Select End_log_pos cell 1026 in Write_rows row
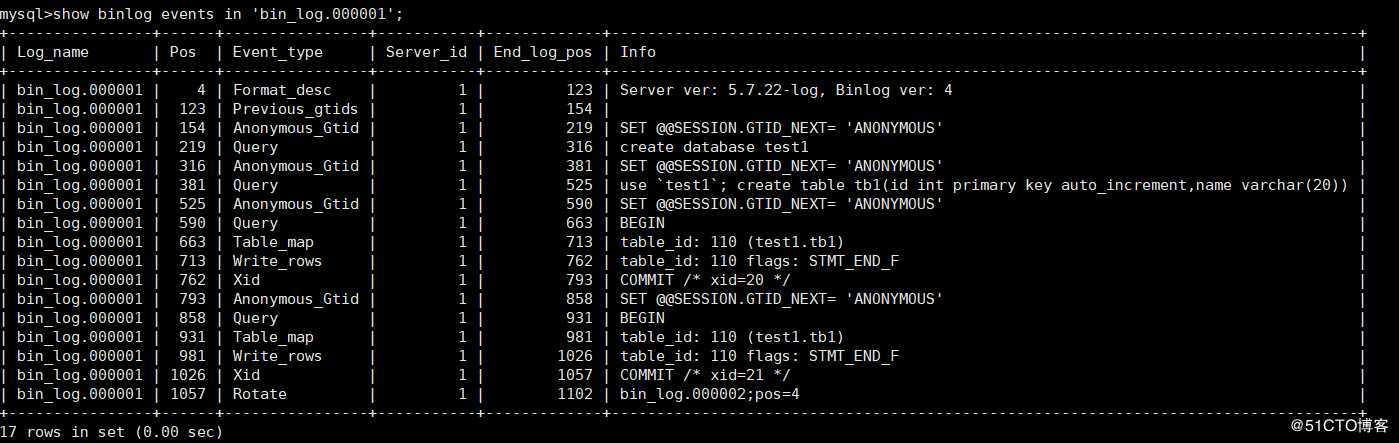The height and width of the screenshot is (443, 1399). 574,356
